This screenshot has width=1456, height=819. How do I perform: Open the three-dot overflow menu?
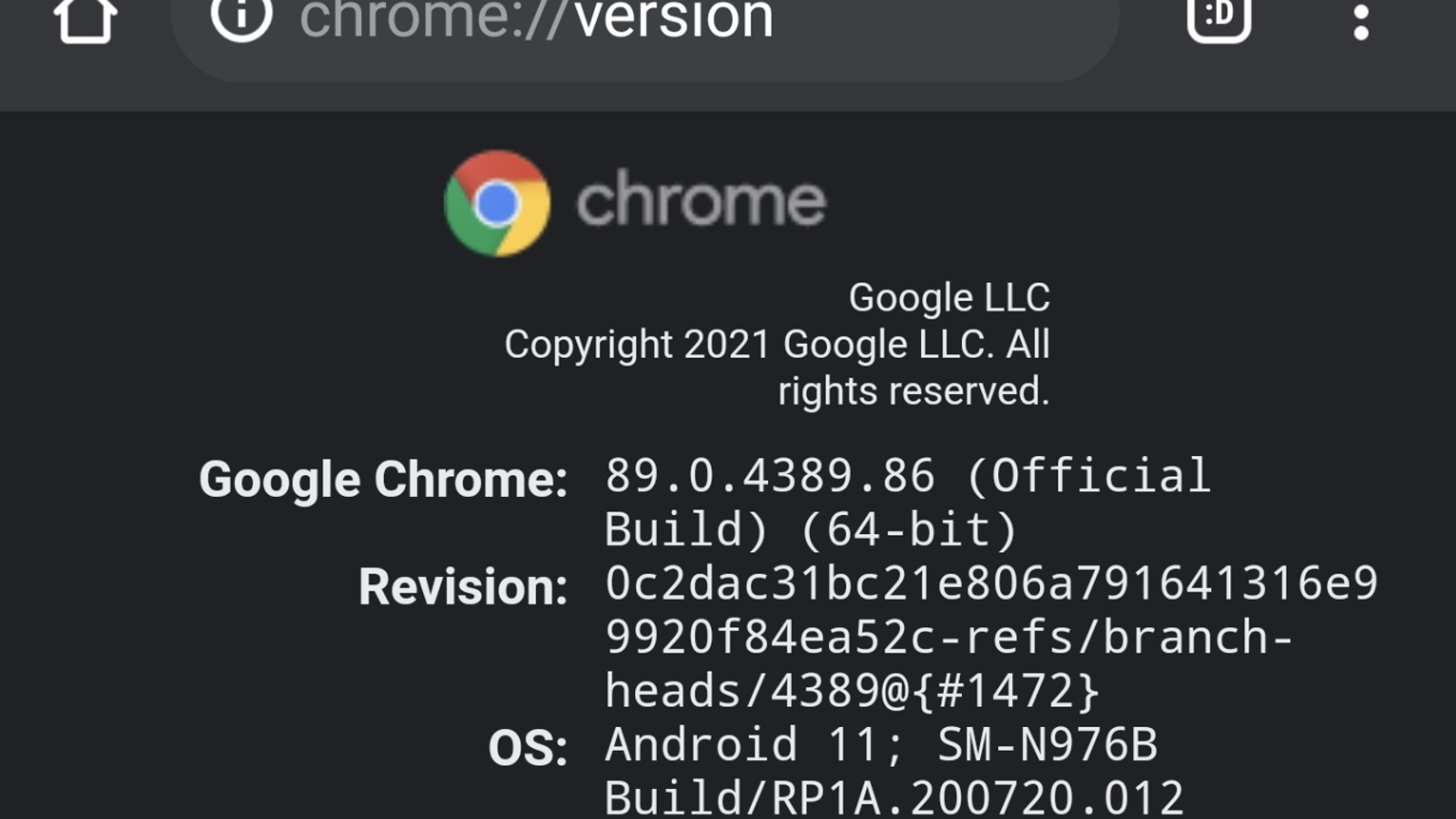1360,22
